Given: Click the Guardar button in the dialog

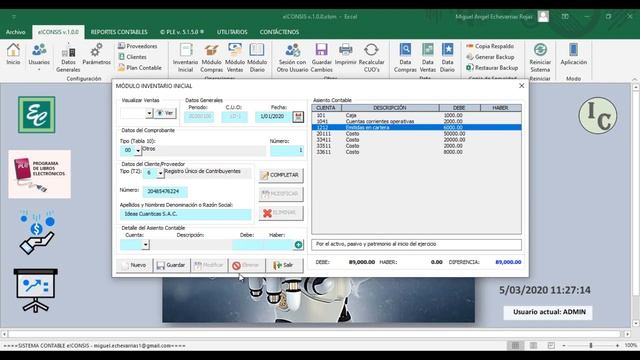Looking at the screenshot, I should [171, 265].
